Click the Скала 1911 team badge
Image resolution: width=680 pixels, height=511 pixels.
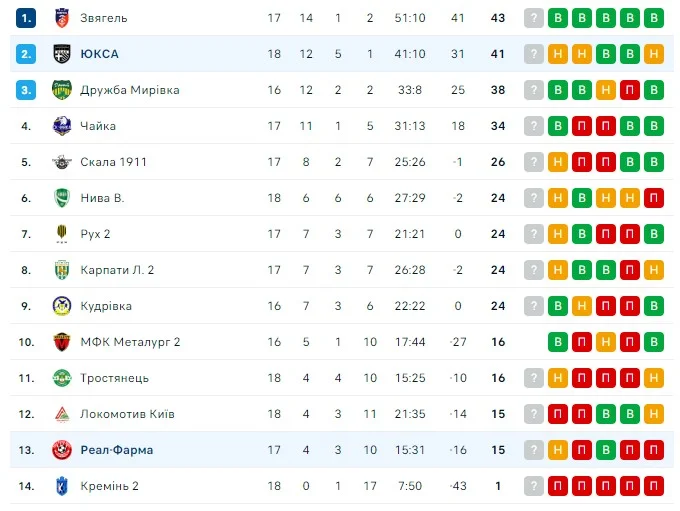[61, 162]
